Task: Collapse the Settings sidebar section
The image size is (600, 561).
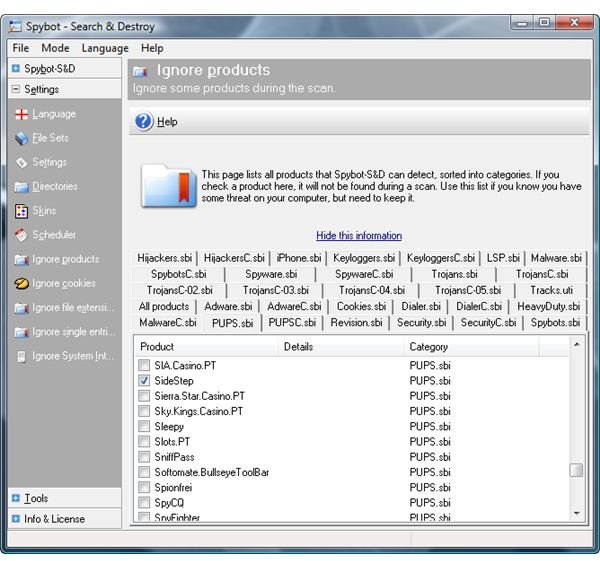Action: click(x=16, y=89)
